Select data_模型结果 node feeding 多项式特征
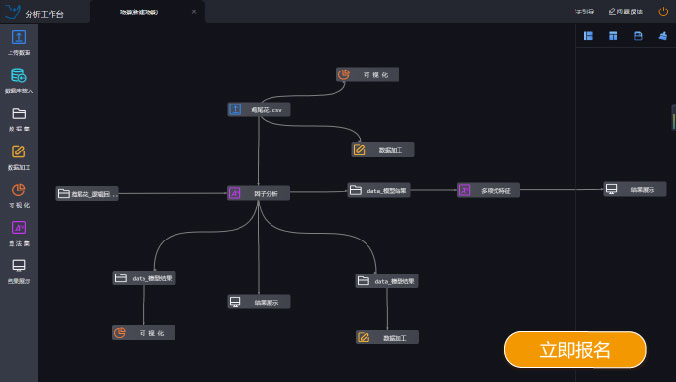 (x=379, y=190)
